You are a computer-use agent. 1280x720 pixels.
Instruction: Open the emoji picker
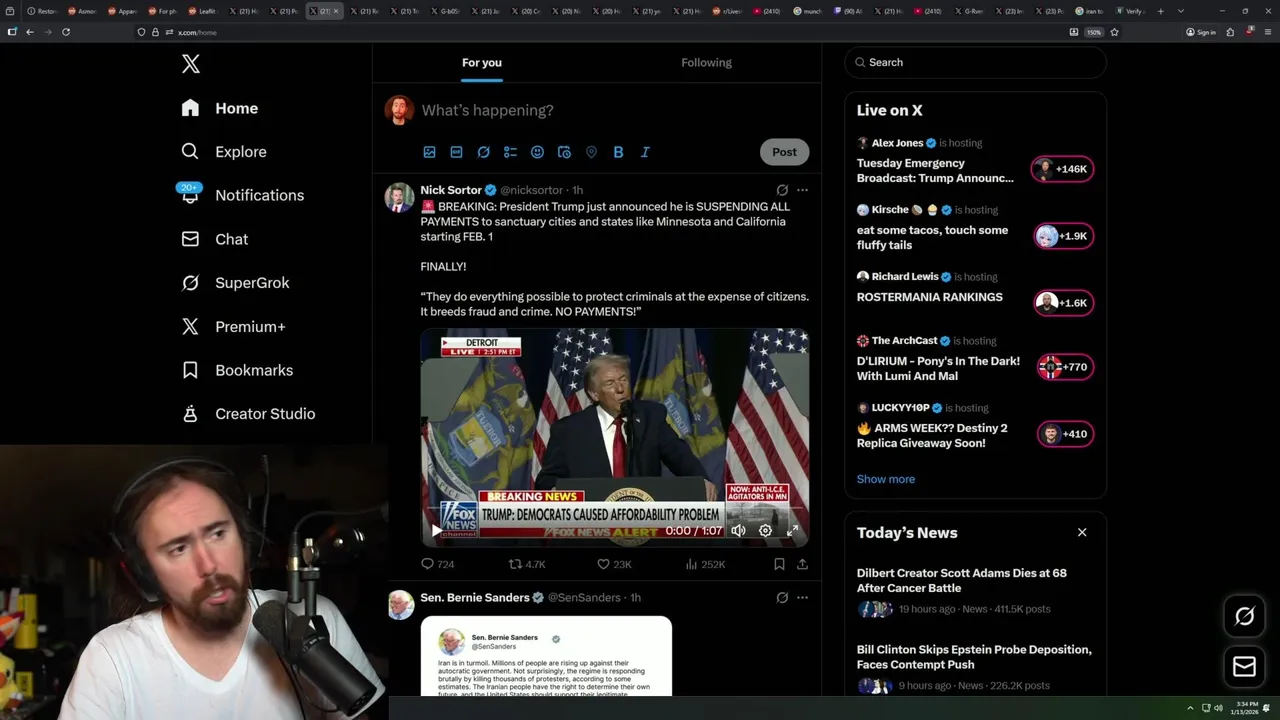click(x=537, y=152)
